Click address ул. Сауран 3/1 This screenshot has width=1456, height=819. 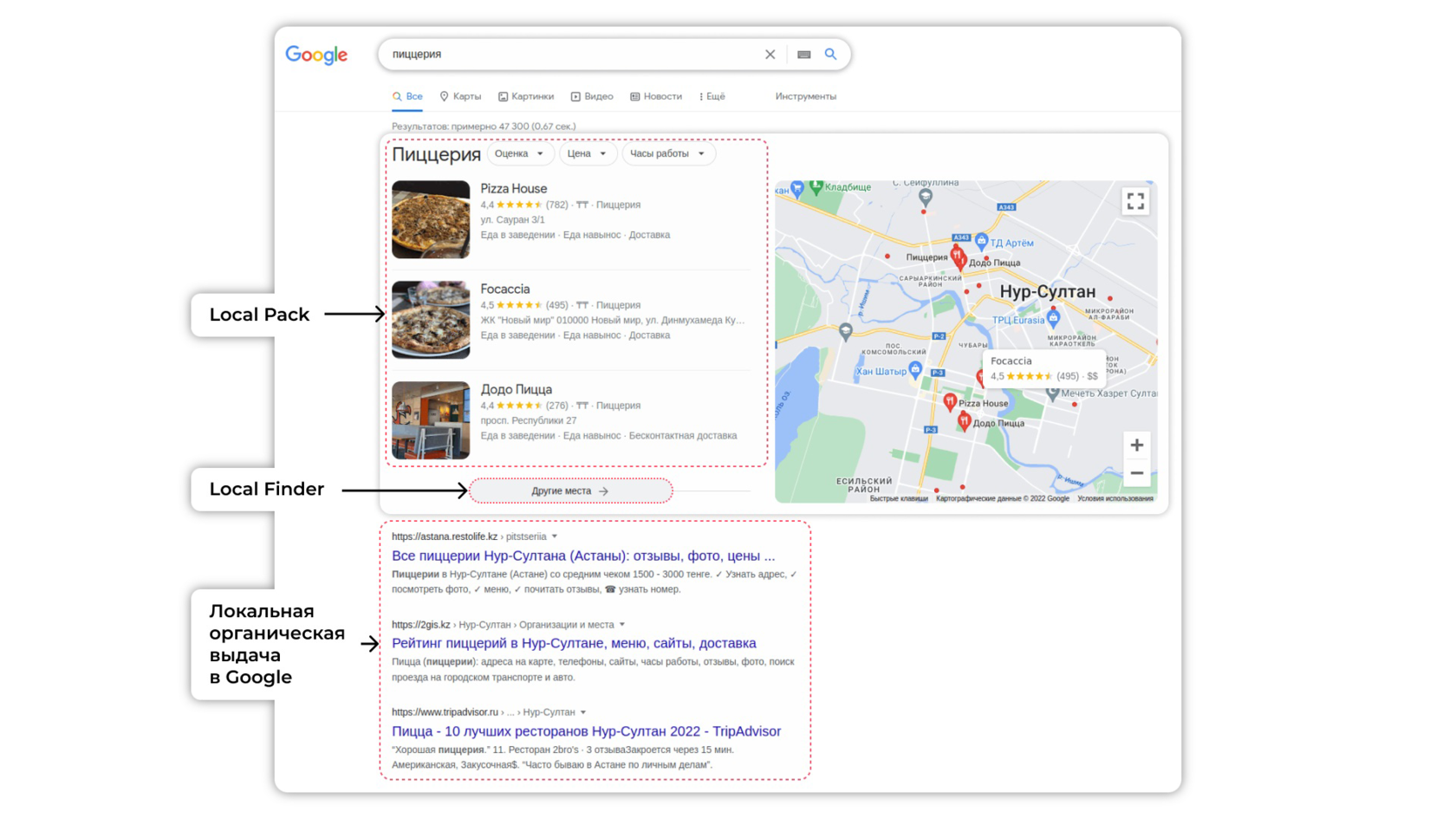(513, 219)
